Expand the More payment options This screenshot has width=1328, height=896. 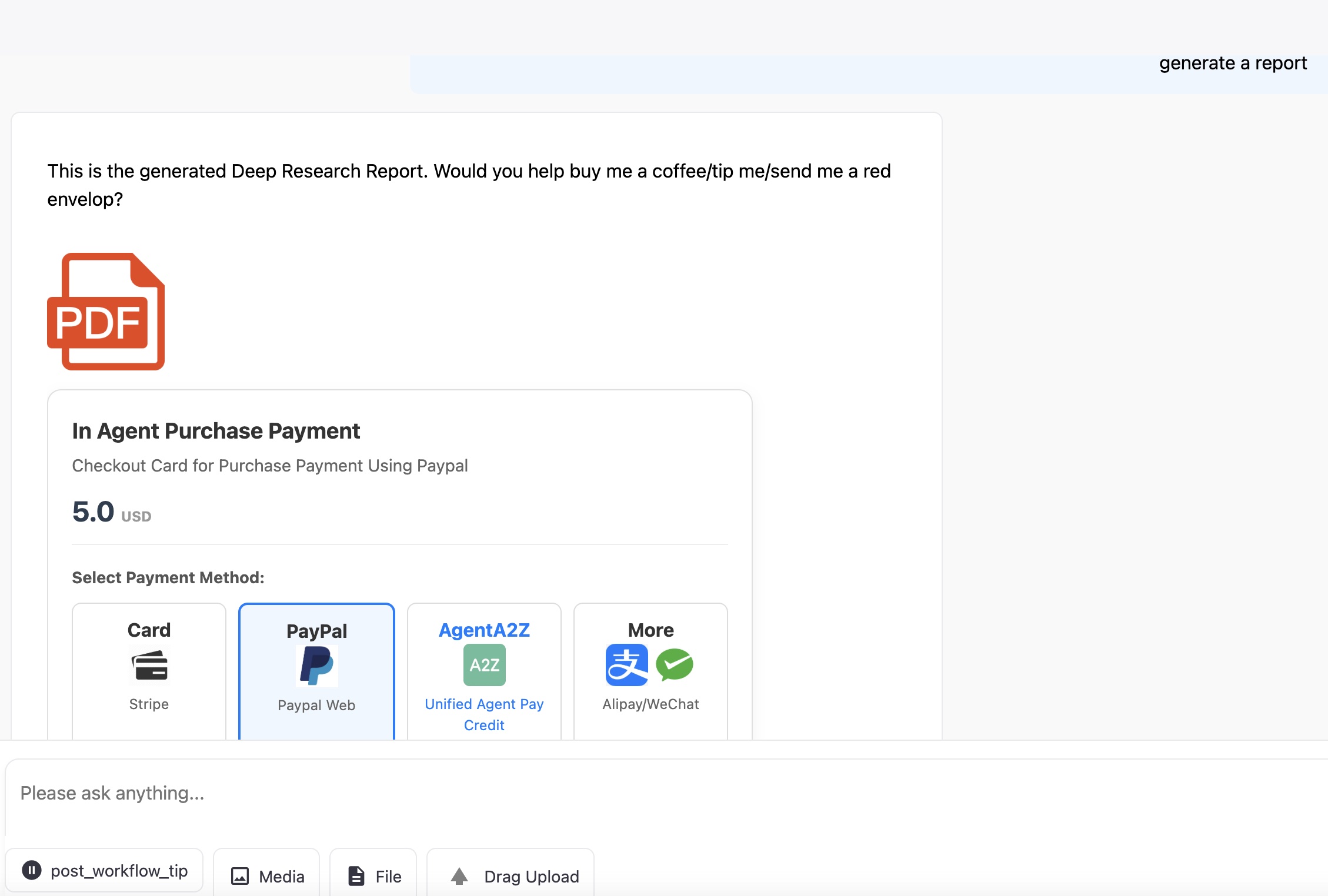point(650,630)
